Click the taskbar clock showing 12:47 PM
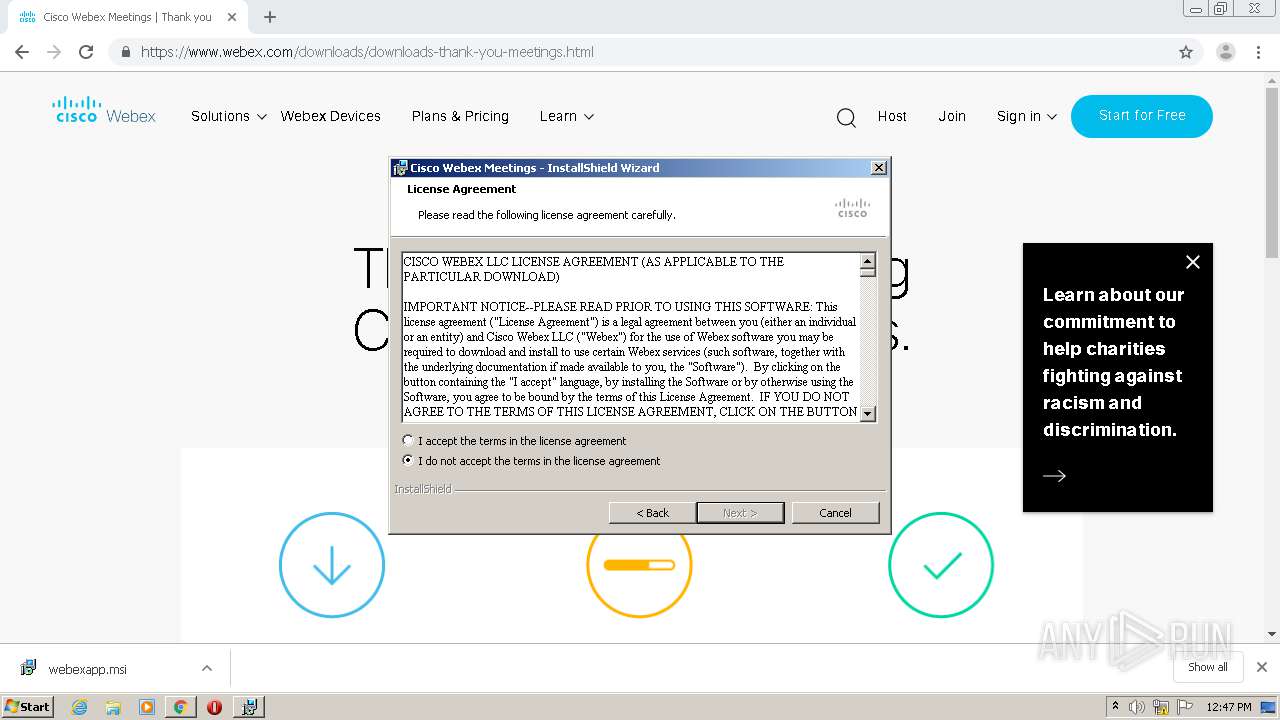 (1229, 707)
